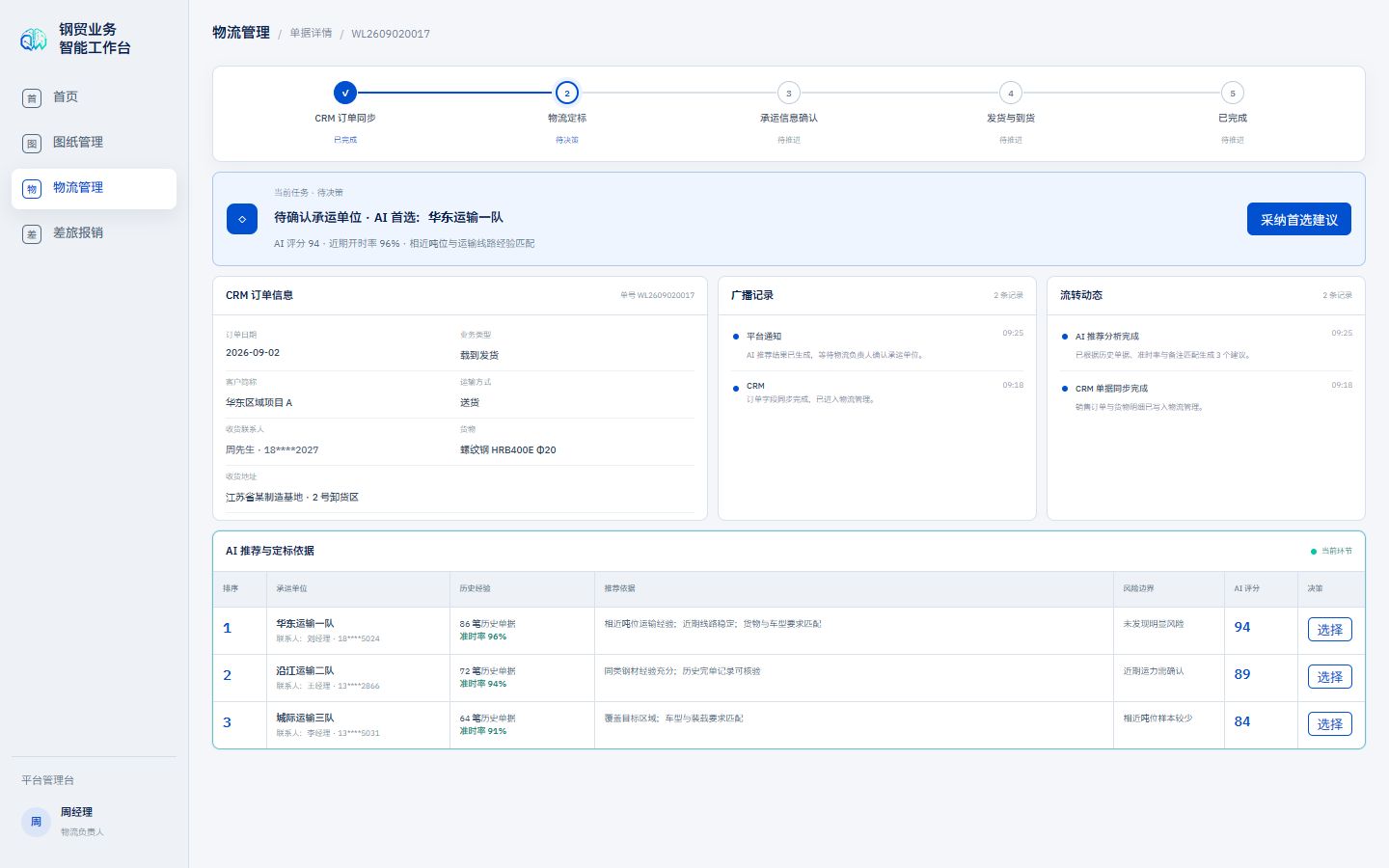
Task: Choose 选择 for 沿江运输二队
Action: [1330, 677]
